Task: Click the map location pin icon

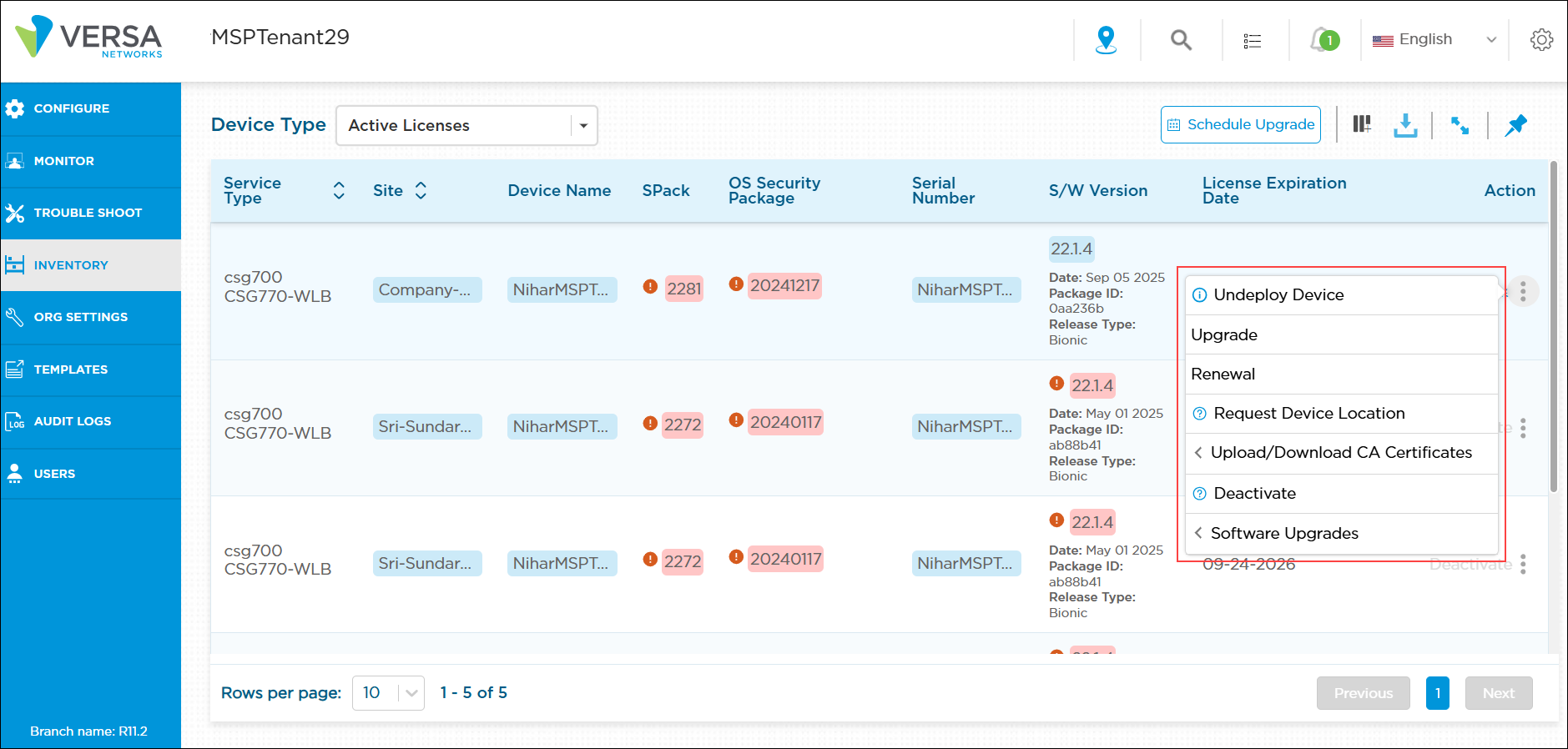Action: 1106,40
